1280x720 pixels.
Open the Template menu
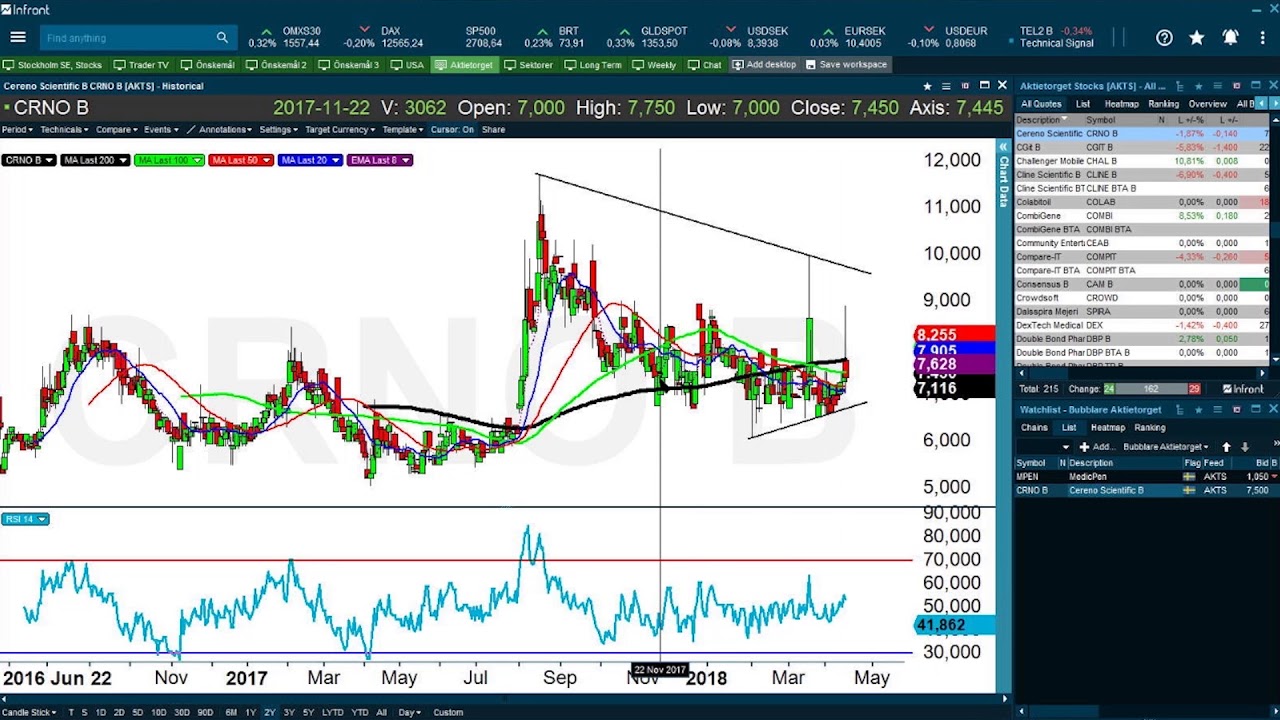(402, 129)
